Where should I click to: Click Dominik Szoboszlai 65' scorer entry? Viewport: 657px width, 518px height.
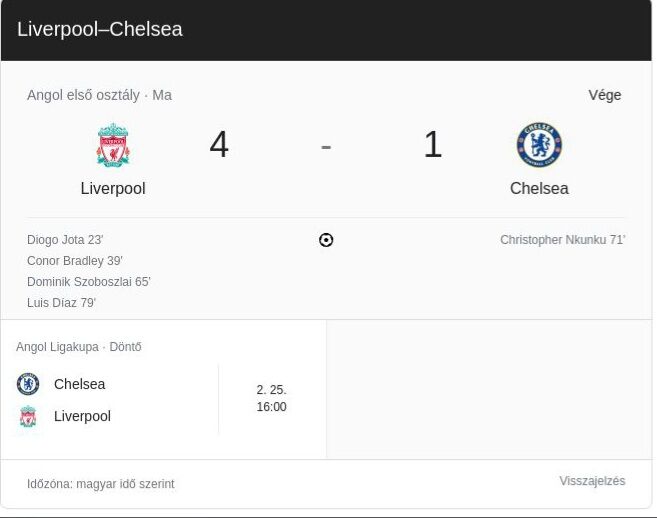88,282
